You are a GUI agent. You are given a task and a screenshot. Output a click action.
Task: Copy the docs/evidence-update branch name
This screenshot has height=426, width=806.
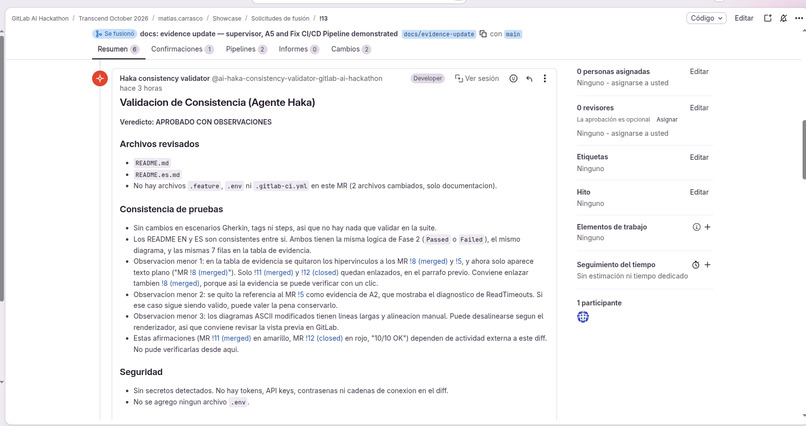[x=483, y=34]
